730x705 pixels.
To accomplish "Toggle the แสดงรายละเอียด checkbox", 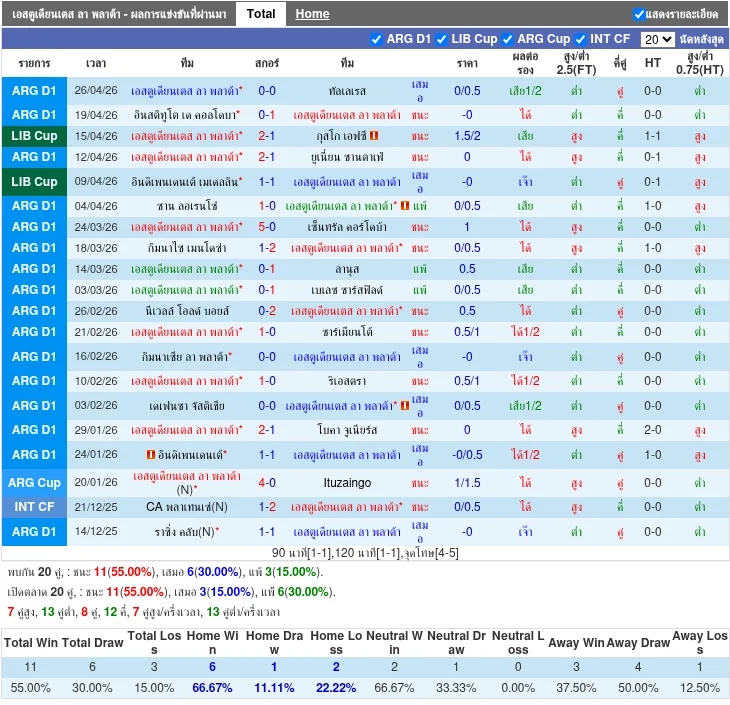I will pyautogui.click(x=639, y=14).
